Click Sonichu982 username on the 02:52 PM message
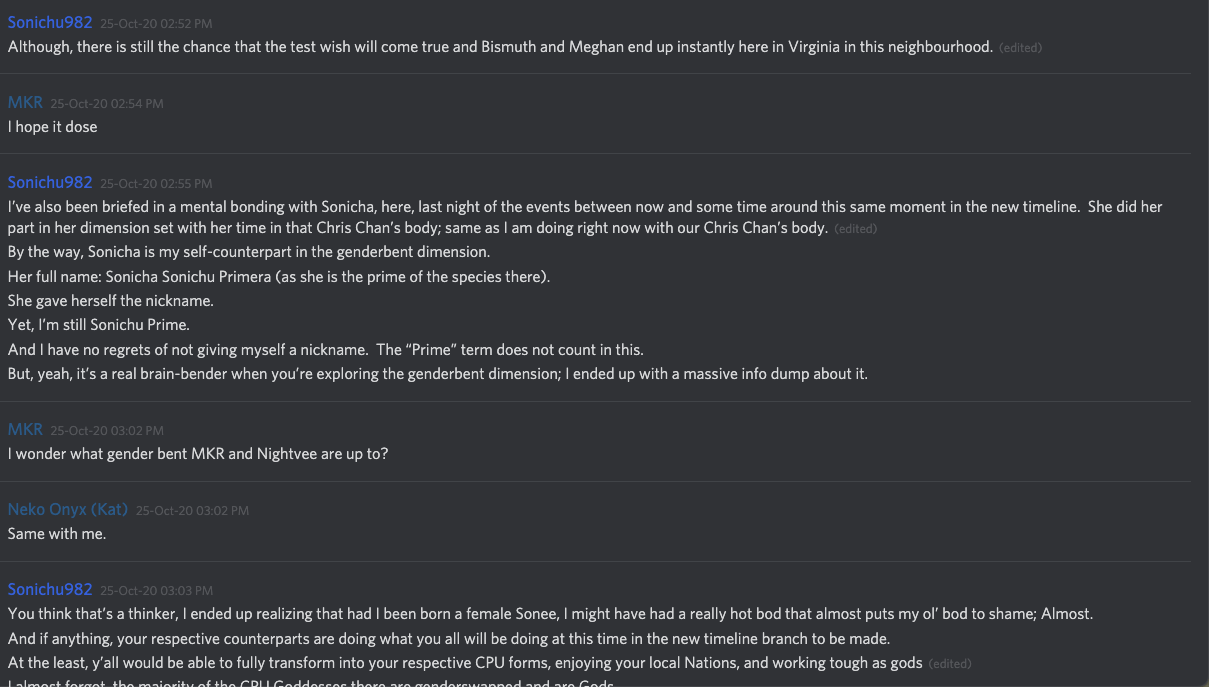1209x687 pixels. pos(50,22)
